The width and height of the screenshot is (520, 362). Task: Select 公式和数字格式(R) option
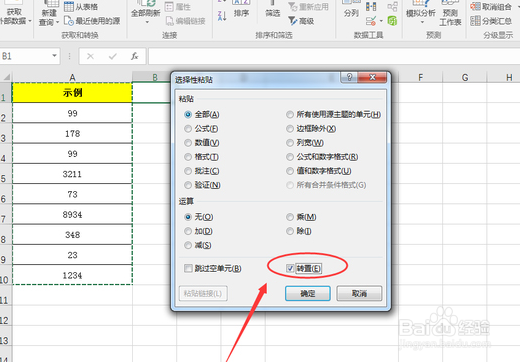(x=322, y=157)
